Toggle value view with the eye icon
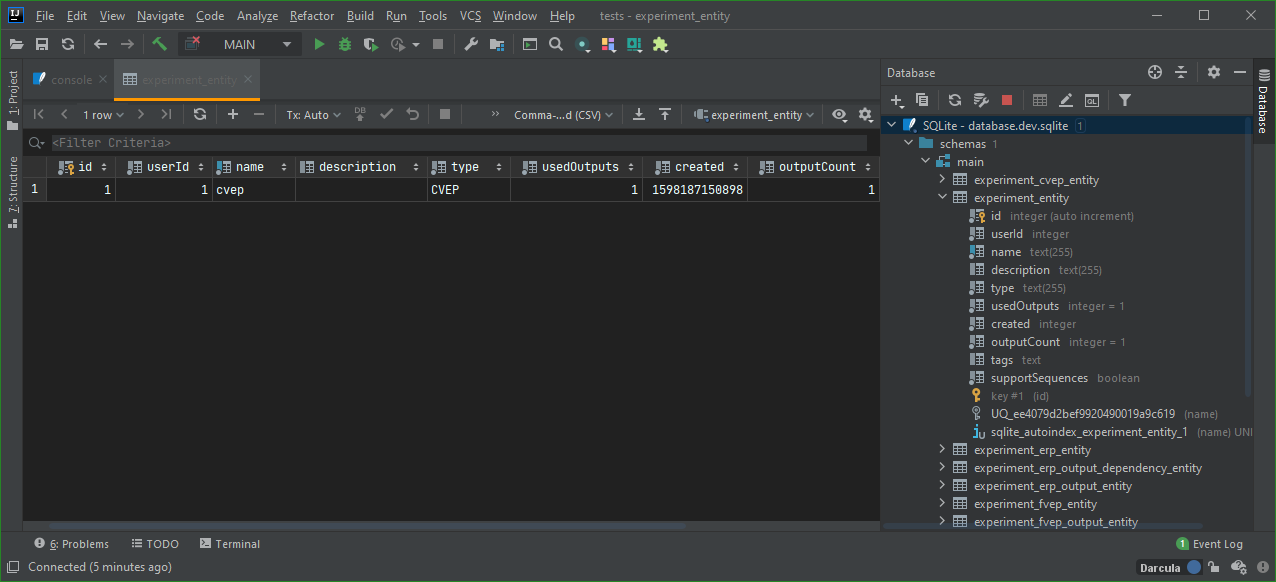 (x=839, y=114)
